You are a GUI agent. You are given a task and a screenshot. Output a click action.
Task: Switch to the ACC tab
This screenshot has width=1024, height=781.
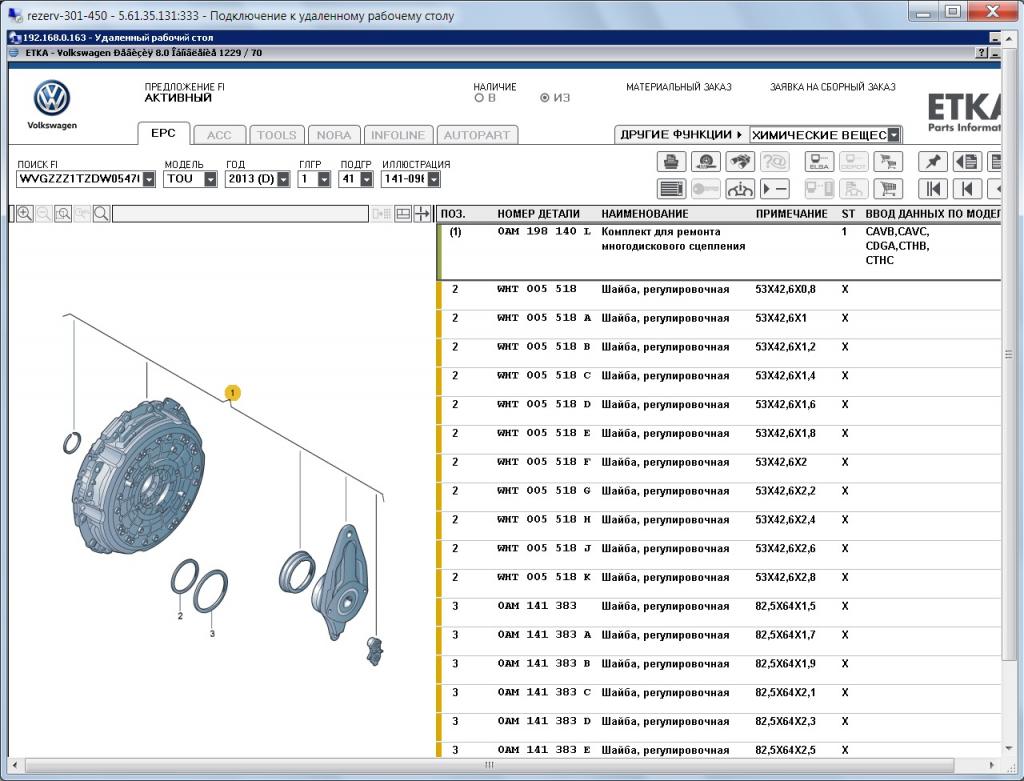(219, 135)
